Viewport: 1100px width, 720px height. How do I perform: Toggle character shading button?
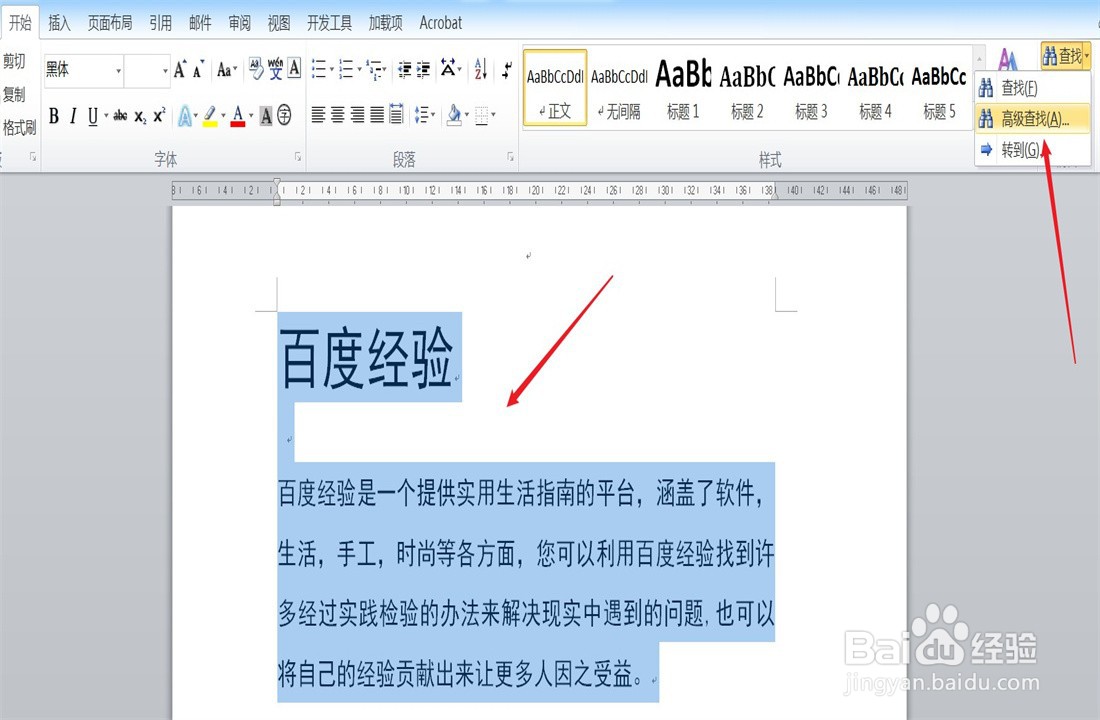click(x=266, y=116)
